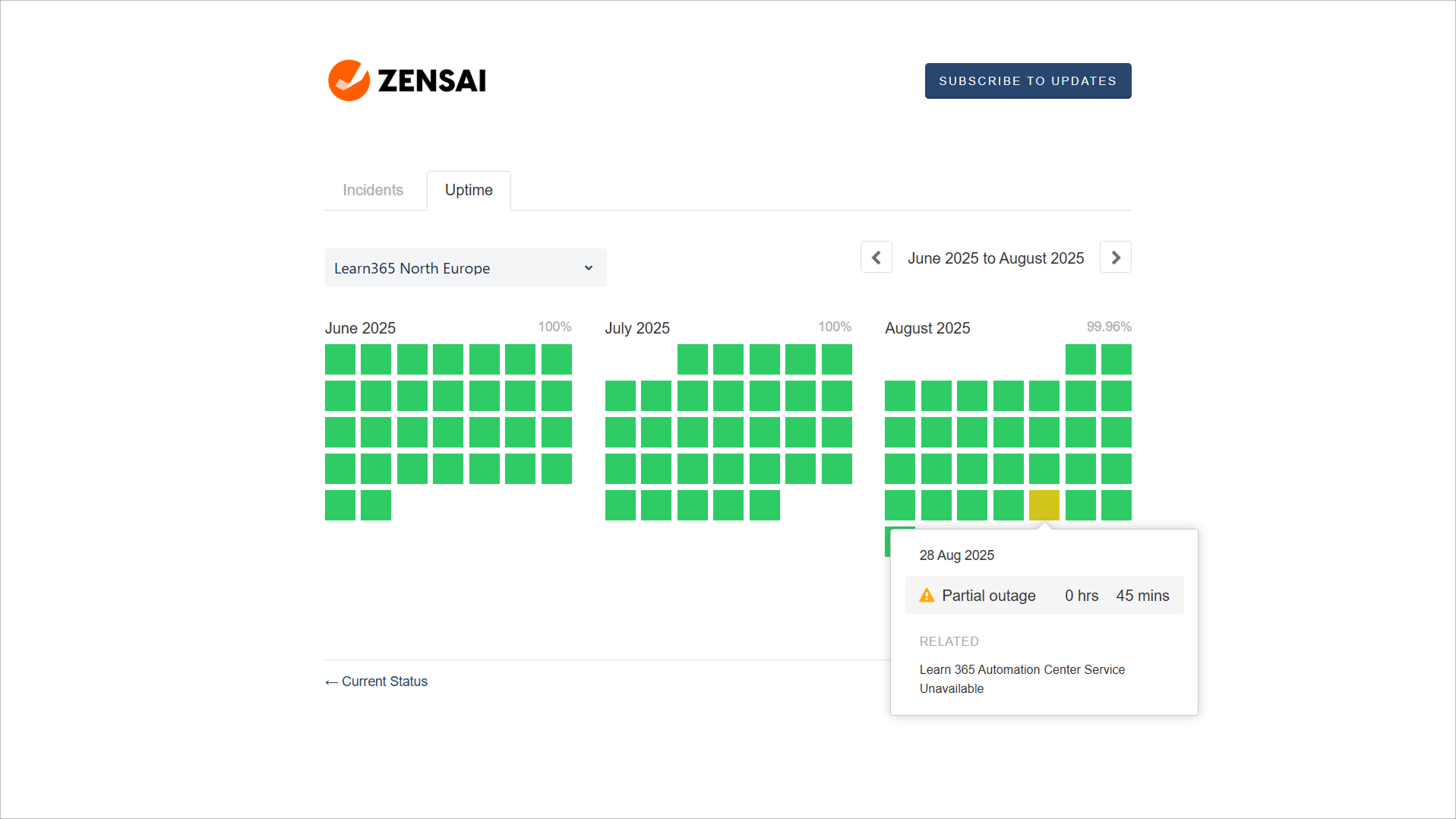Select the first day square of July 2025
Screen dimensions: 1456x819
tap(692, 359)
